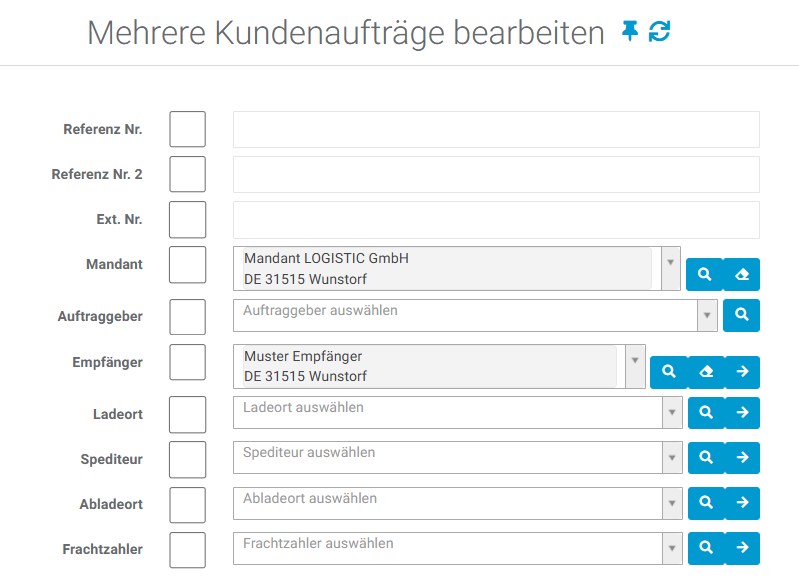Viewport: 799px width, 576px height.
Task: Click the arrow icon in the Spediteur row
Action: click(x=742, y=458)
